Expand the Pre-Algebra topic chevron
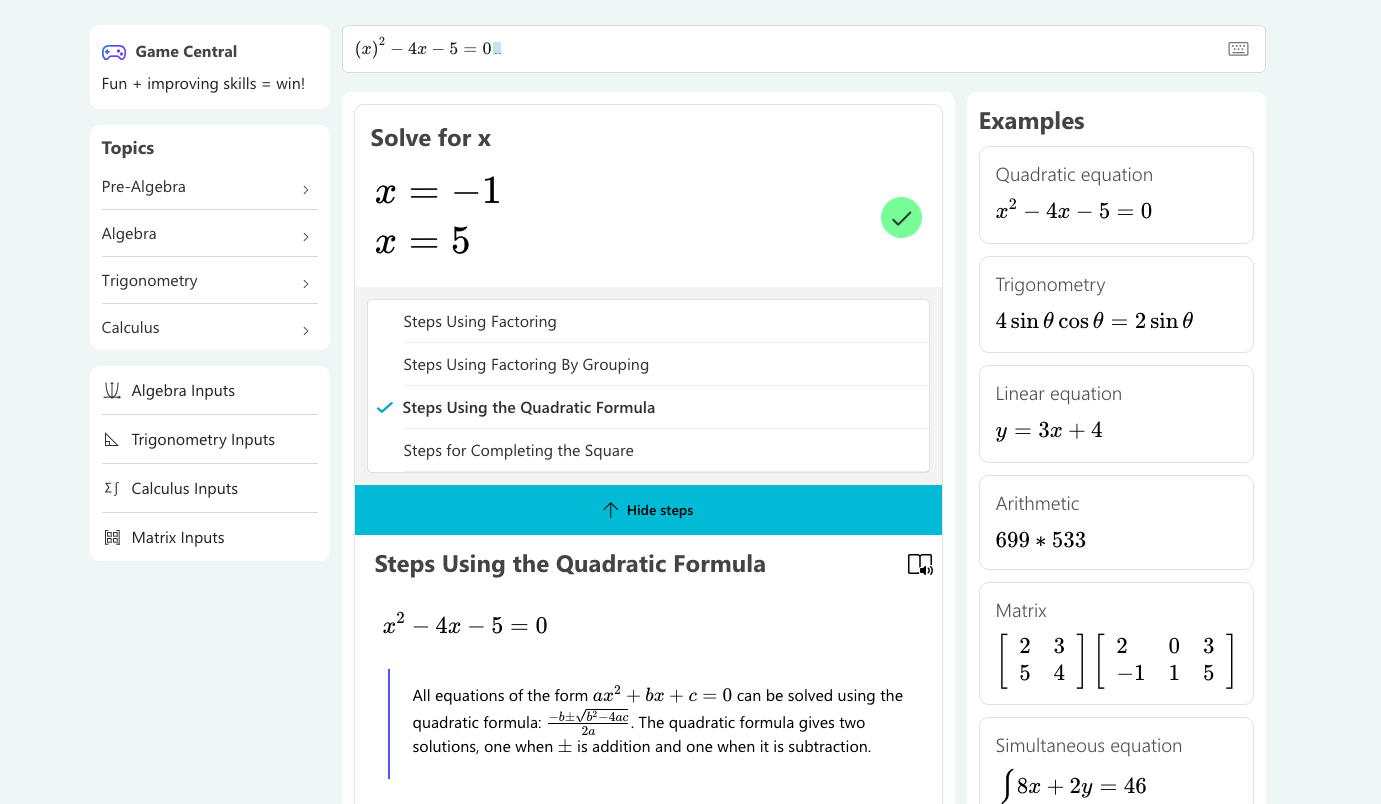Screen dimensions: 1381x804 coord(306,189)
